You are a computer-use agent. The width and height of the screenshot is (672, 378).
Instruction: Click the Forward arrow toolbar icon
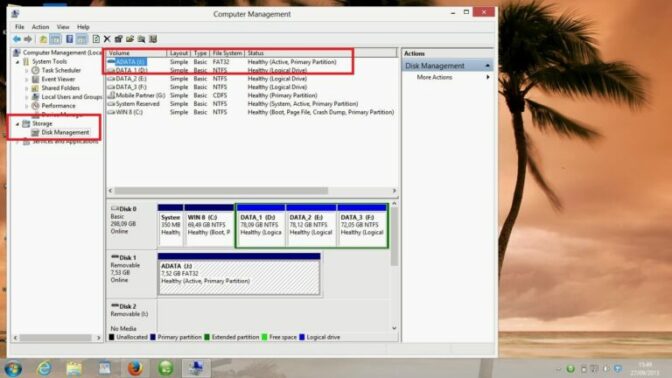pyautogui.click(x=28, y=39)
